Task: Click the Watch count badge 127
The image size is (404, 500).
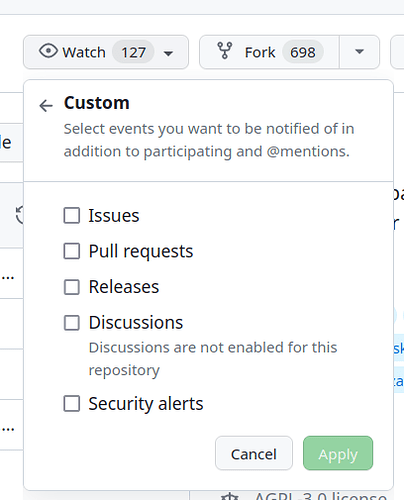Action: (x=133, y=52)
